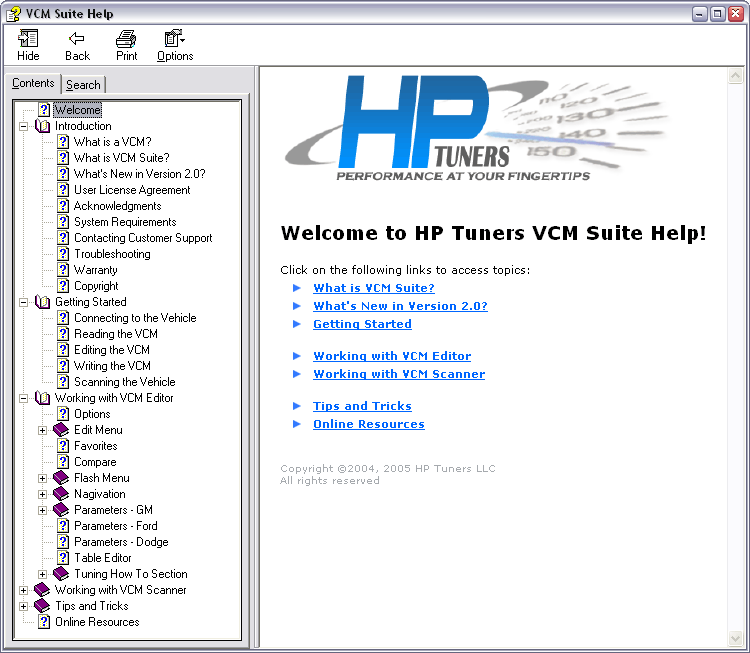Expand the Flash Menu node

(x=42, y=478)
